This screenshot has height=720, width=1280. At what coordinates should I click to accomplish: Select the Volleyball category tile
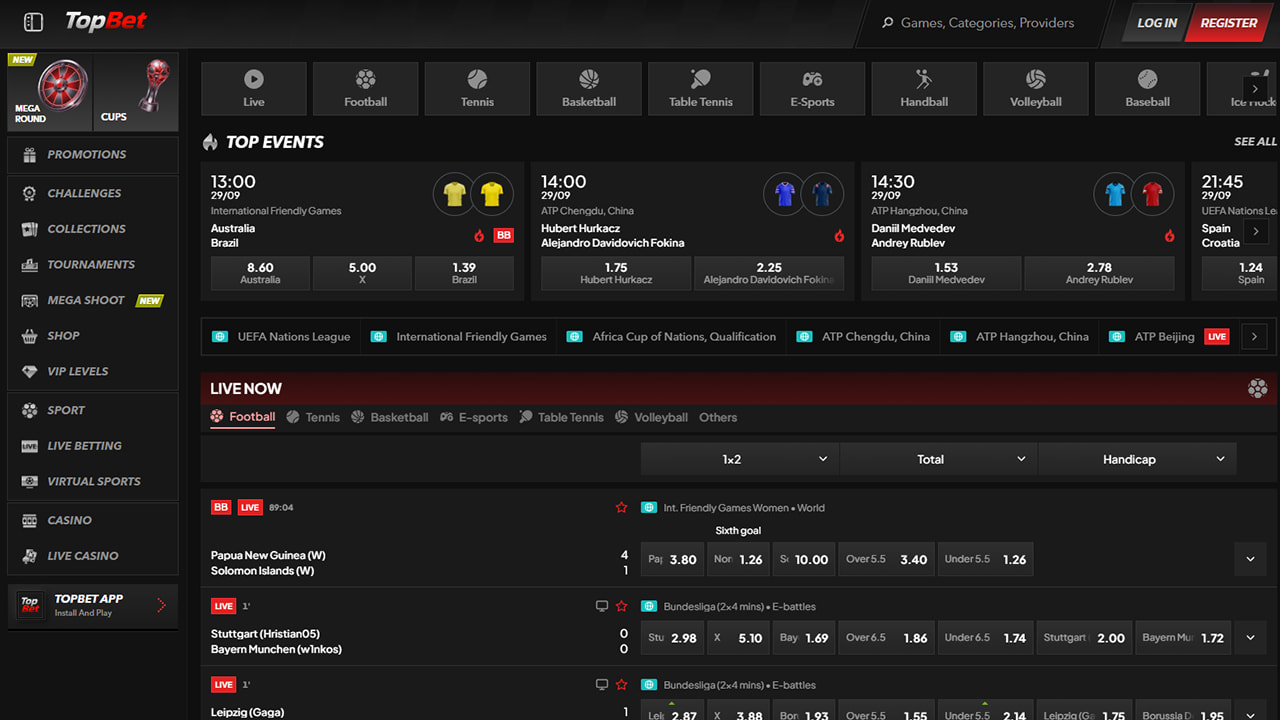1036,89
